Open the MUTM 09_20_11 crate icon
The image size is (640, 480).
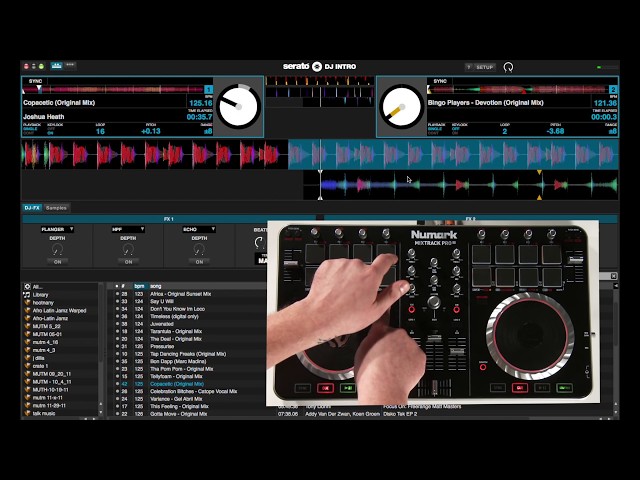pyautogui.click(x=27, y=374)
